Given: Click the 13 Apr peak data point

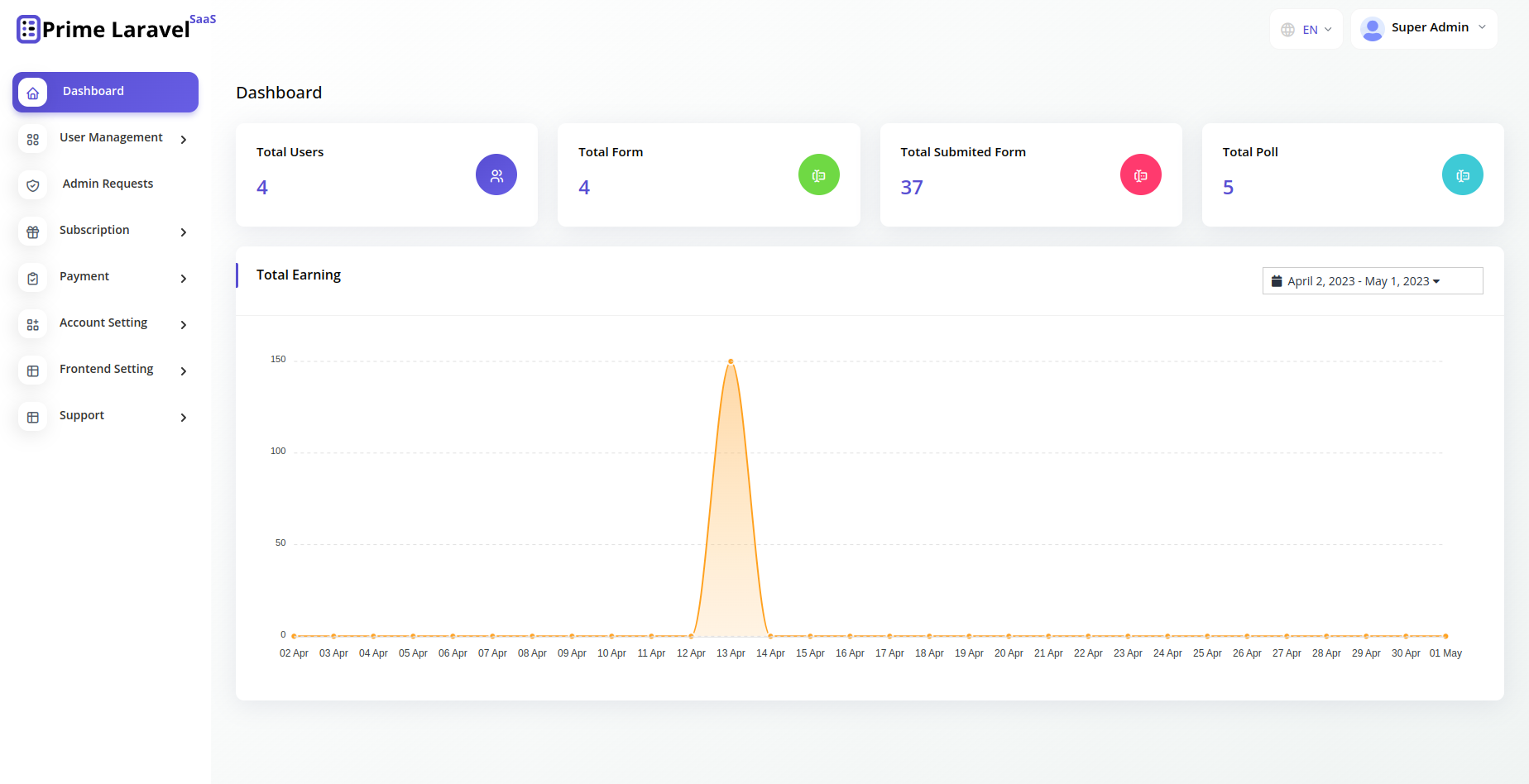Looking at the screenshot, I should 731,361.
